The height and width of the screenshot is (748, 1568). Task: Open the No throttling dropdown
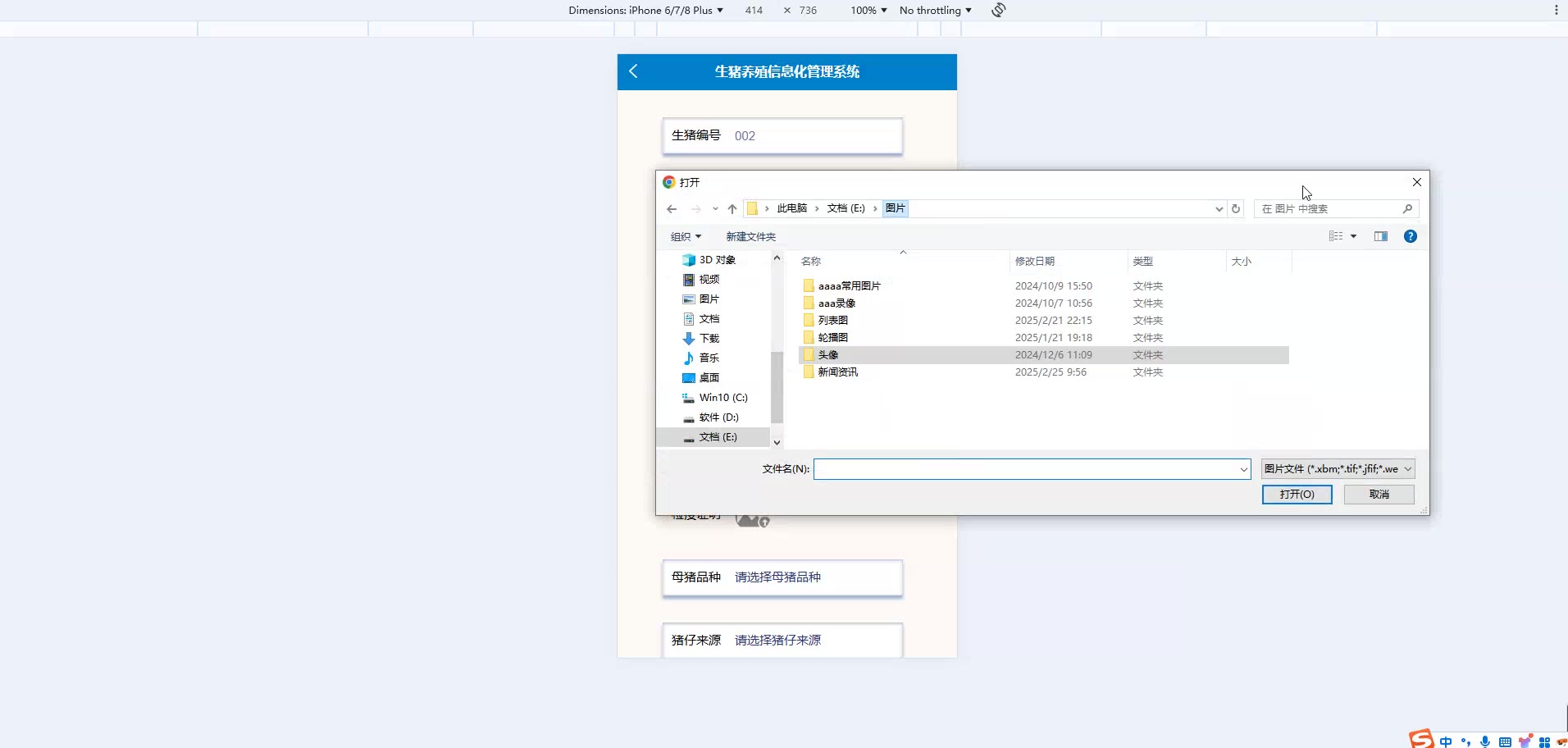click(935, 11)
